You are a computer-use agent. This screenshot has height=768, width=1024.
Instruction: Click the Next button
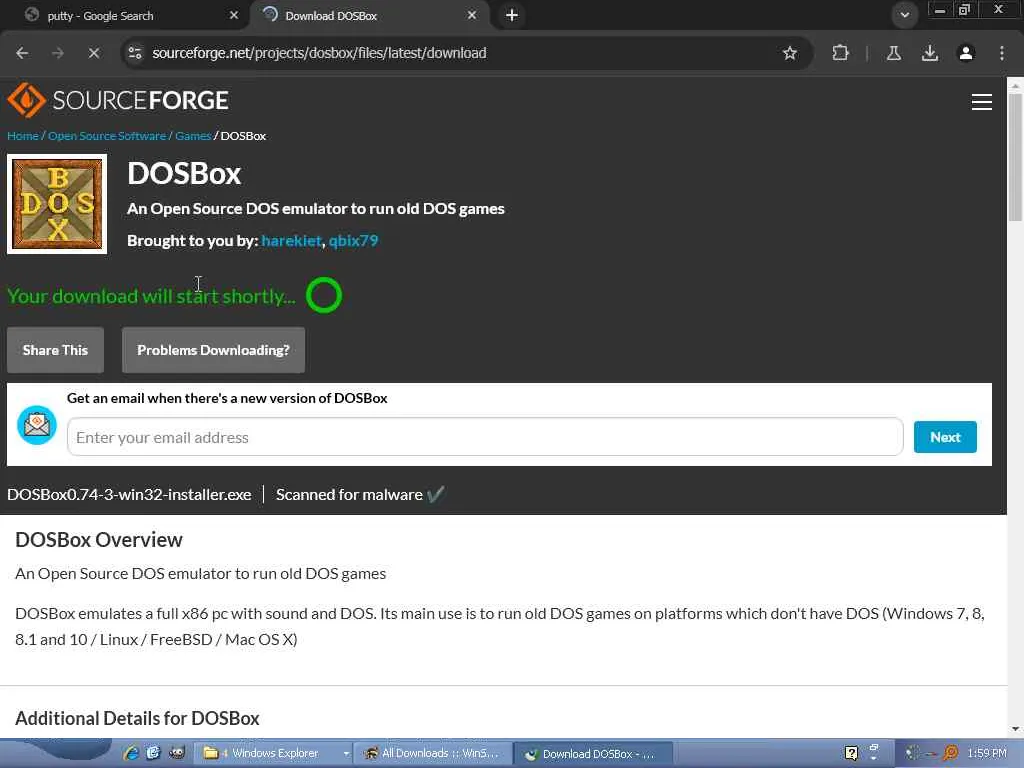[x=945, y=437]
